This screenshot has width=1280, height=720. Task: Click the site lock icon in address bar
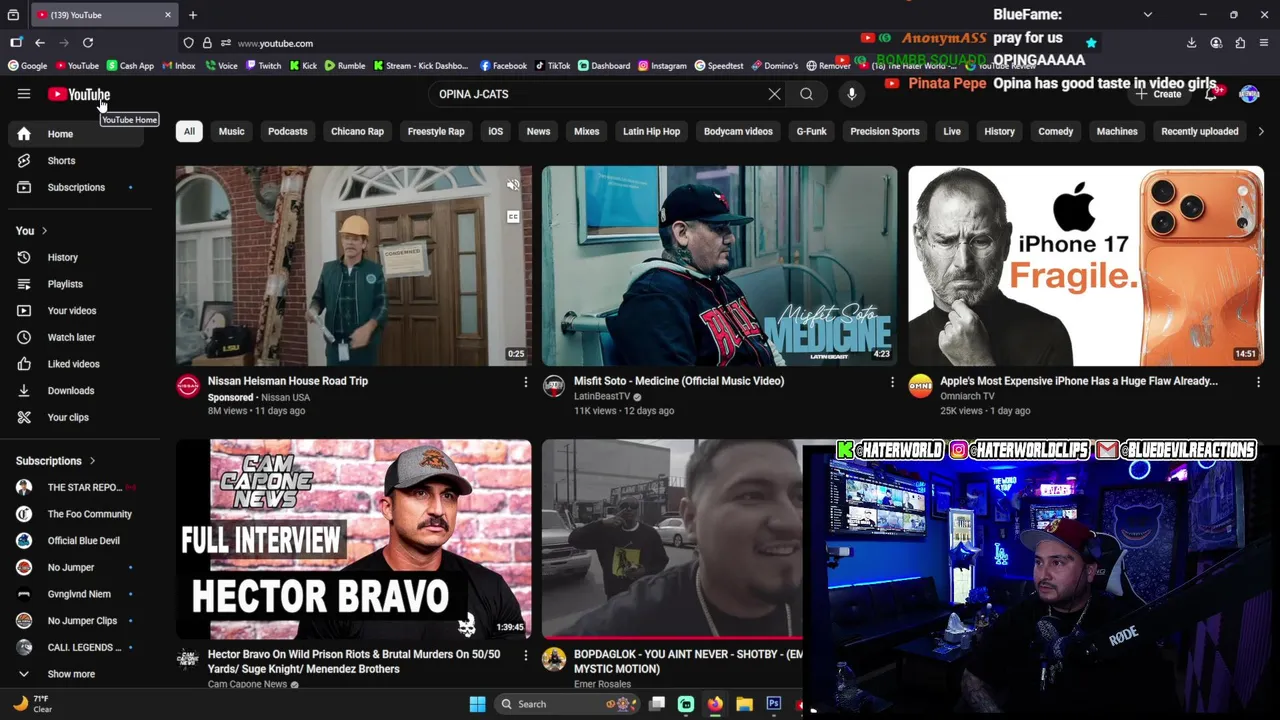[207, 43]
